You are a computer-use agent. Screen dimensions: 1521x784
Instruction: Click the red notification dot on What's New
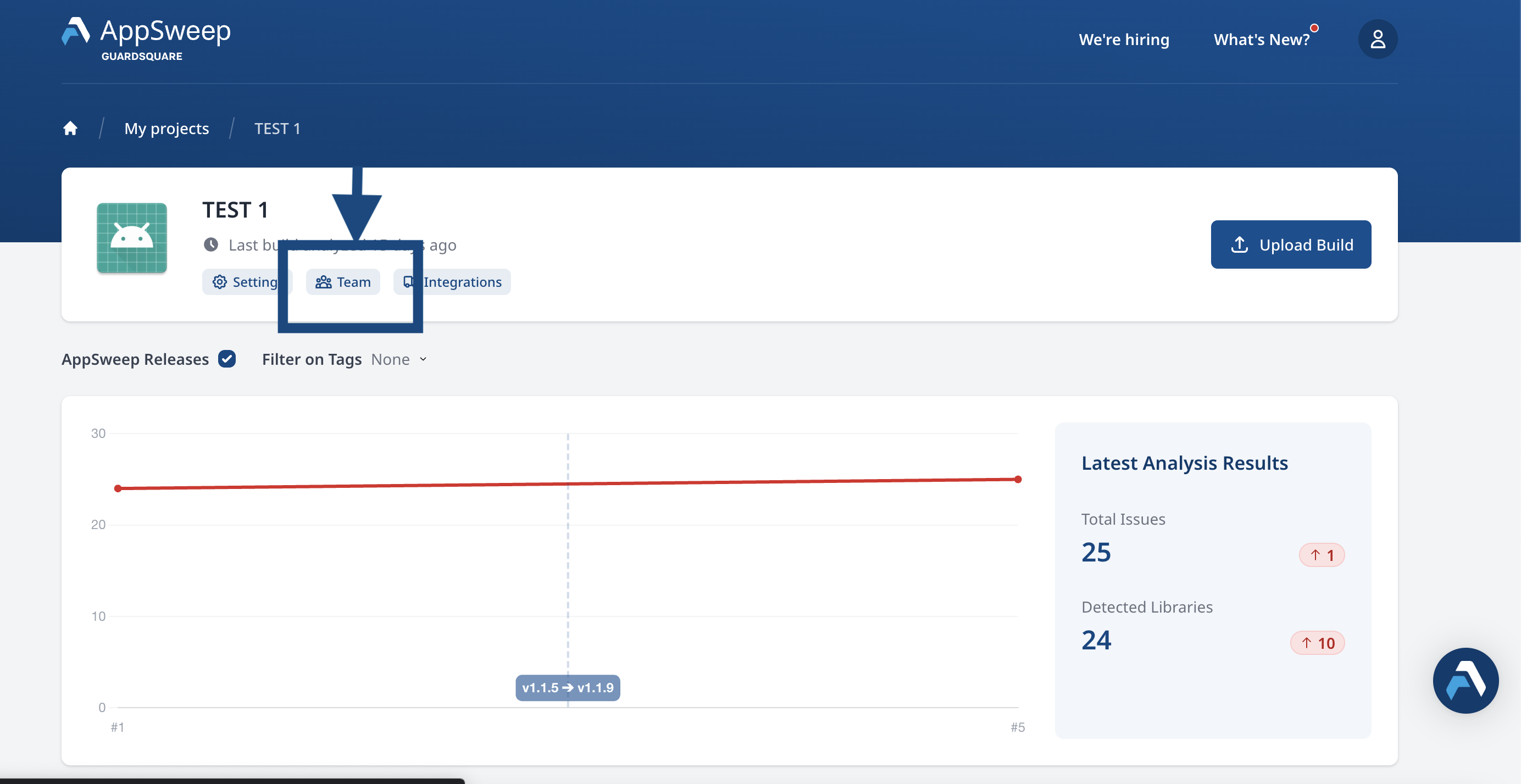(x=1314, y=28)
